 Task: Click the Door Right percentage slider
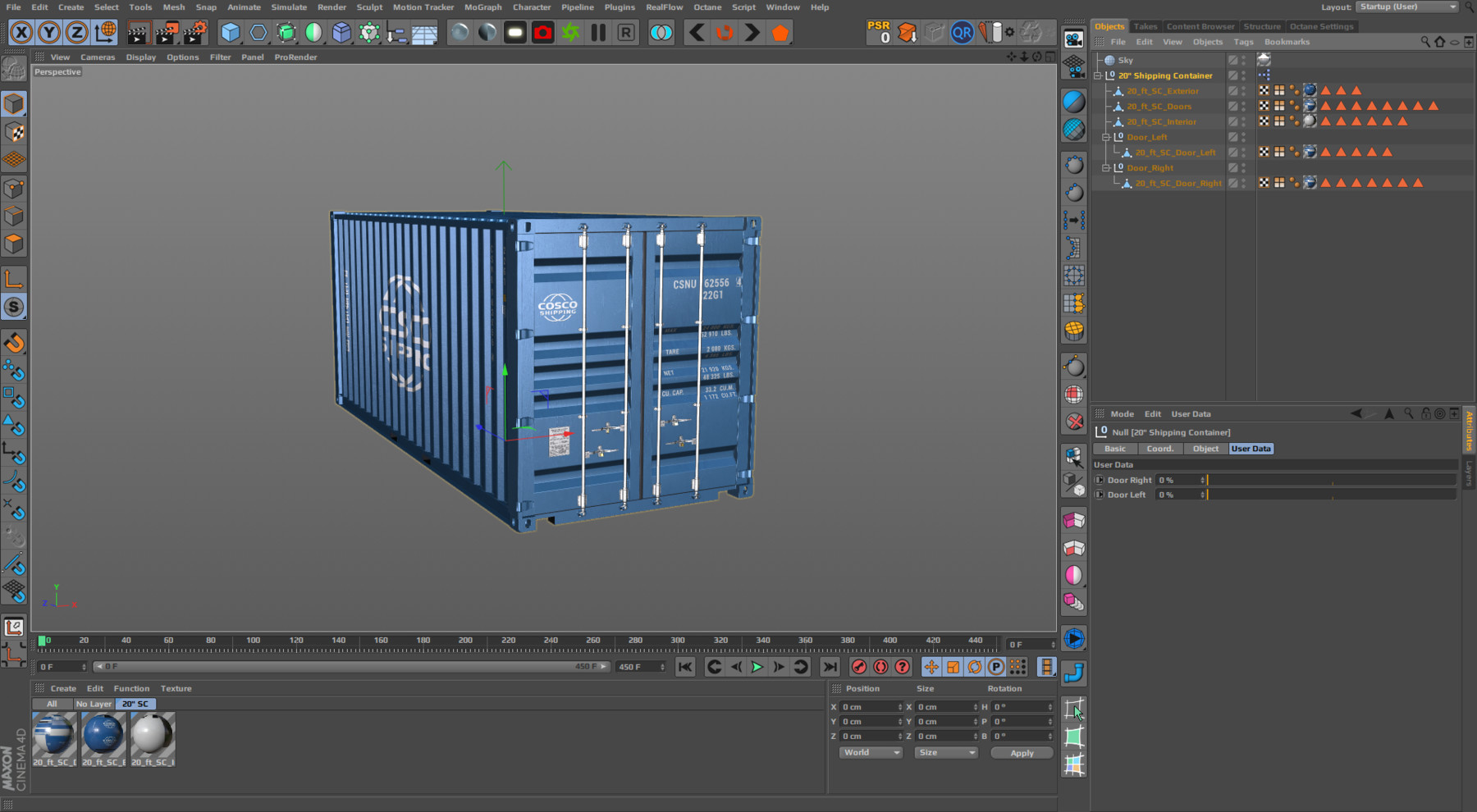[x=1331, y=480]
